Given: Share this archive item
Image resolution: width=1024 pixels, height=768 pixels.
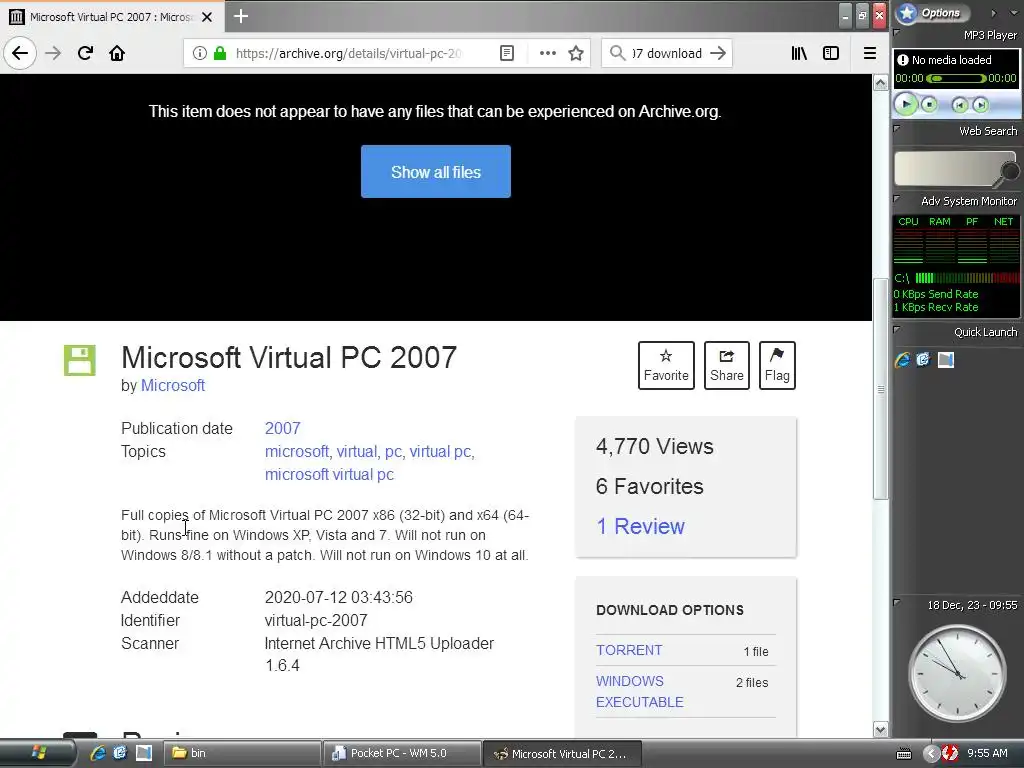Looking at the screenshot, I should [727, 366].
